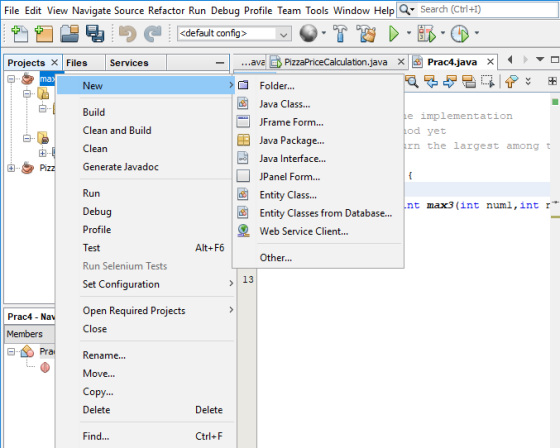The width and height of the screenshot is (560, 448).
Task: Click the New File toolbar icon
Action: (20, 34)
